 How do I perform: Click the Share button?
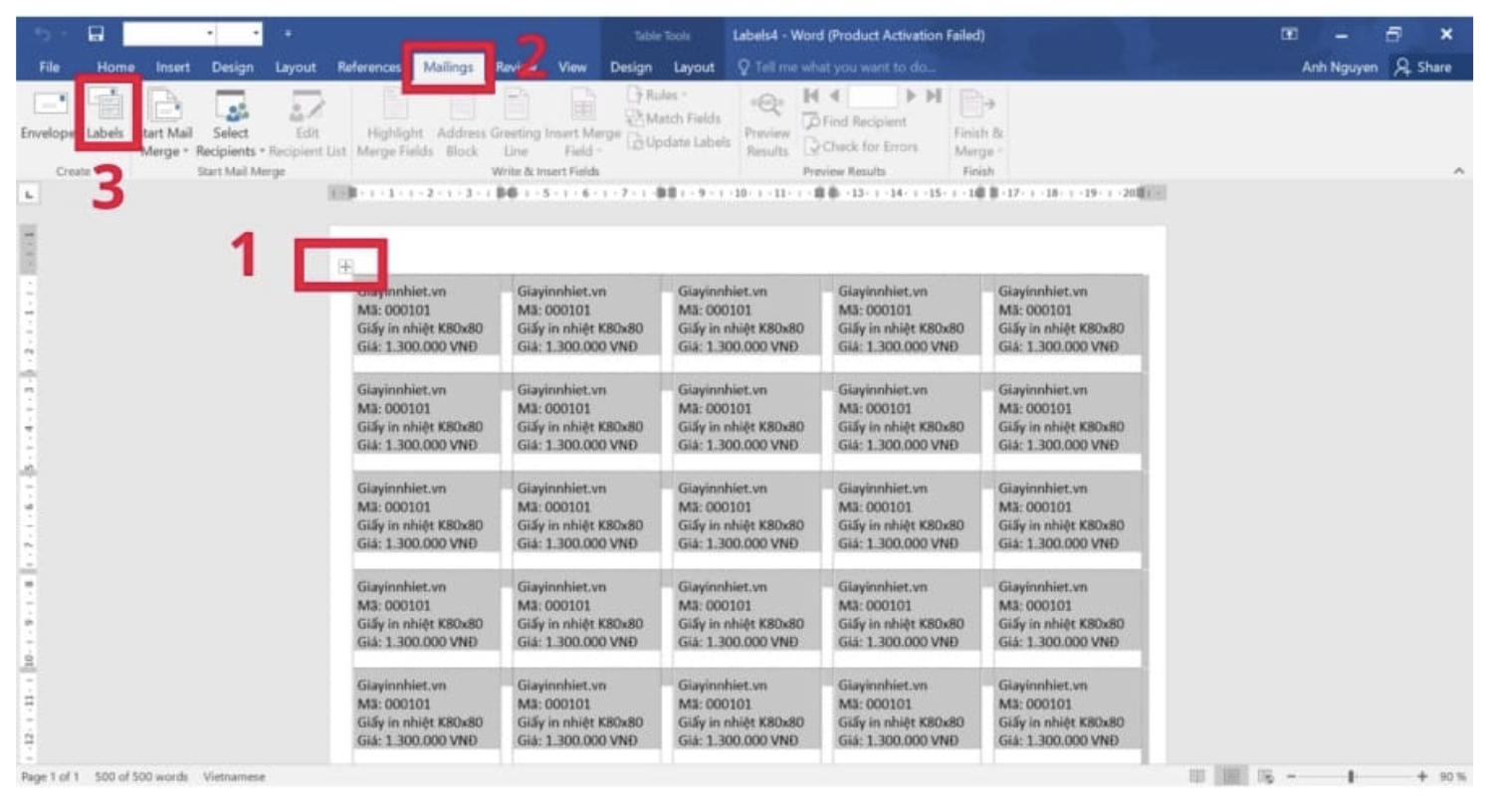[x=1423, y=67]
